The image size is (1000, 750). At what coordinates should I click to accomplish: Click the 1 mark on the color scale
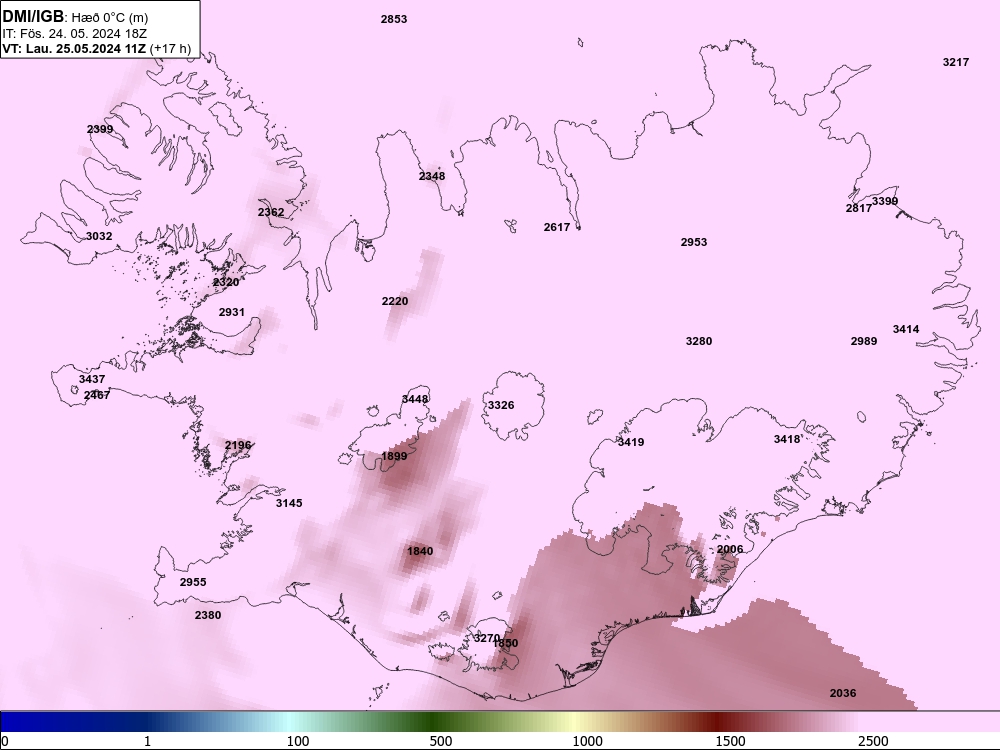(147, 742)
